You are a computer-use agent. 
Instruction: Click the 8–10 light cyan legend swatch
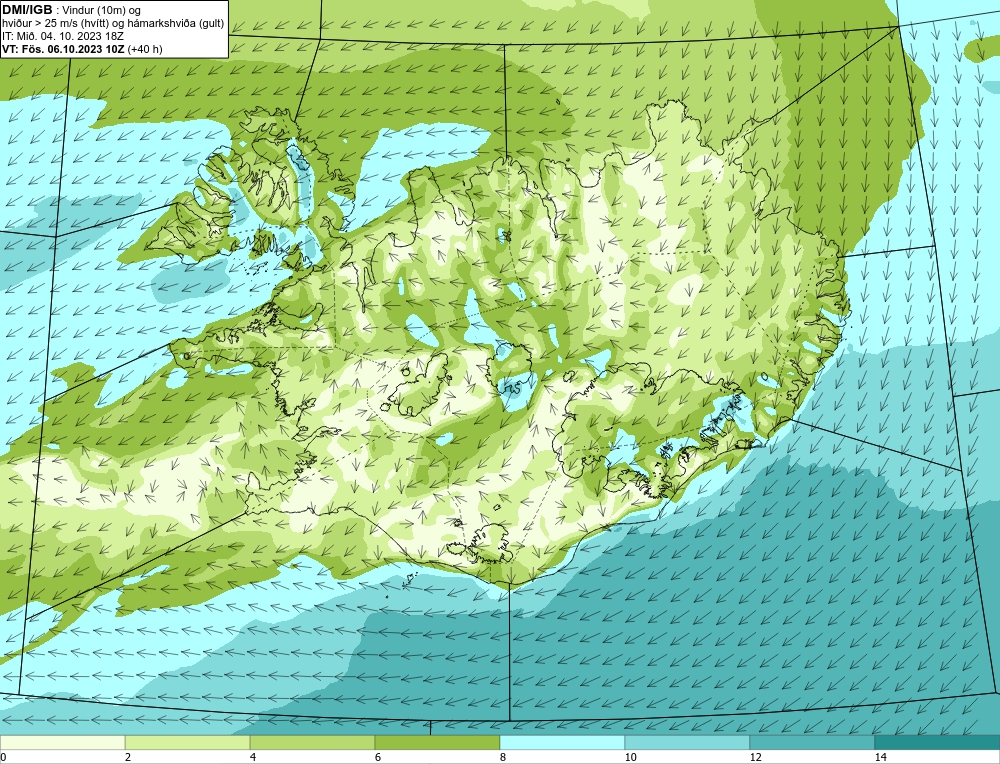tap(562, 742)
